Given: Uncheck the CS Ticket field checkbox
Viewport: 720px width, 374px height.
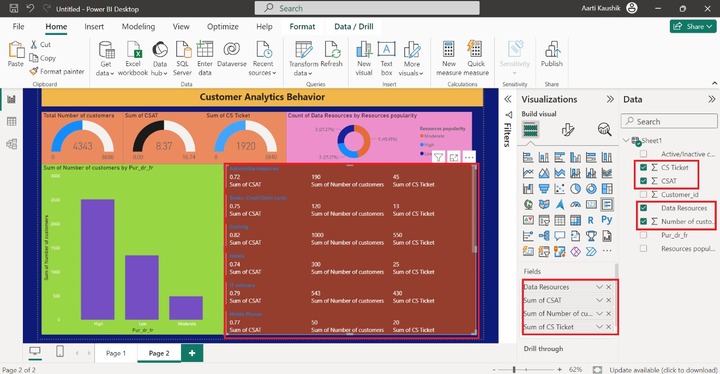Looking at the screenshot, I should coord(643,167).
